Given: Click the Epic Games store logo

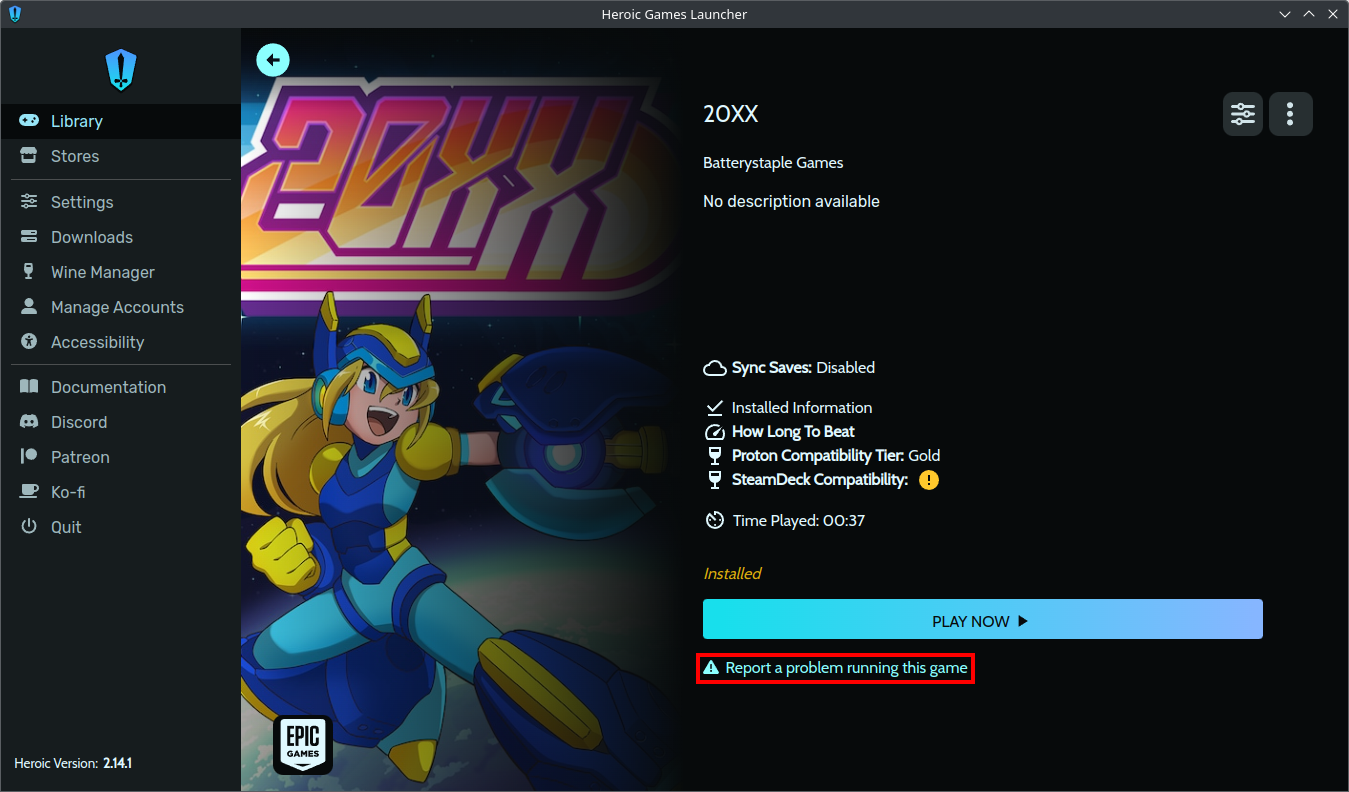Looking at the screenshot, I should click(303, 744).
